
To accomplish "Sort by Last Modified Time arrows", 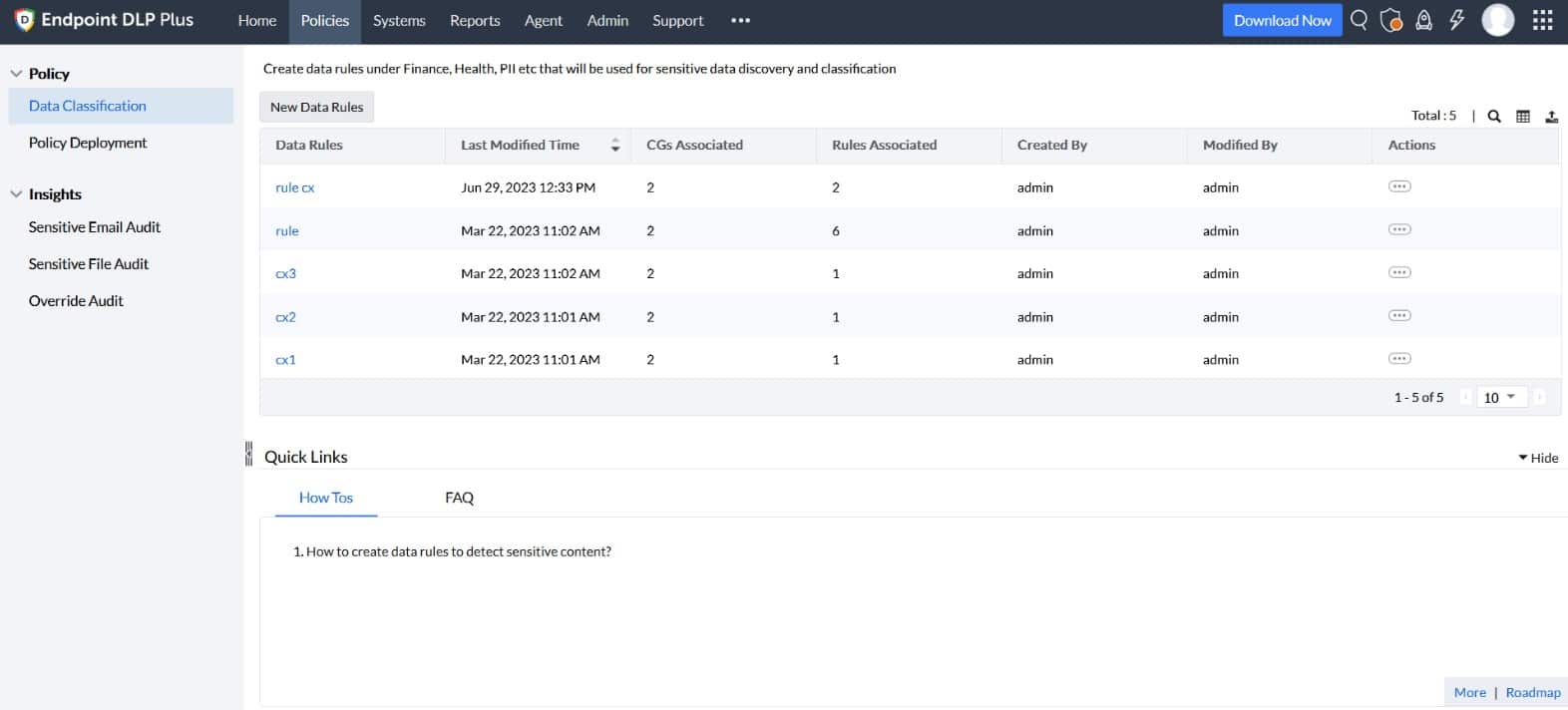I will [x=615, y=145].
